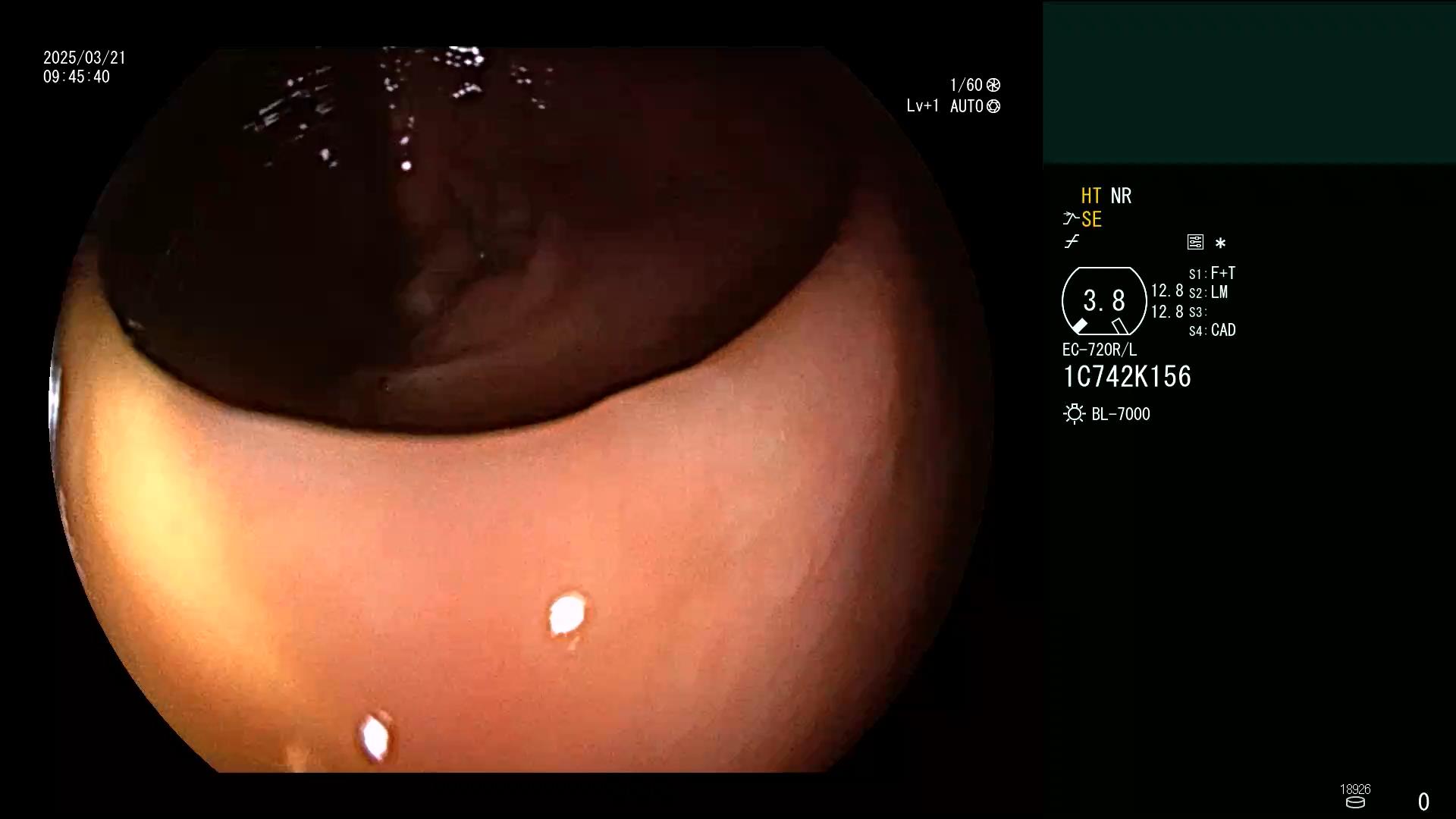Screen dimensions: 1456x819
Task: Click the date 2025/03/21
Action: click(x=84, y=58)
